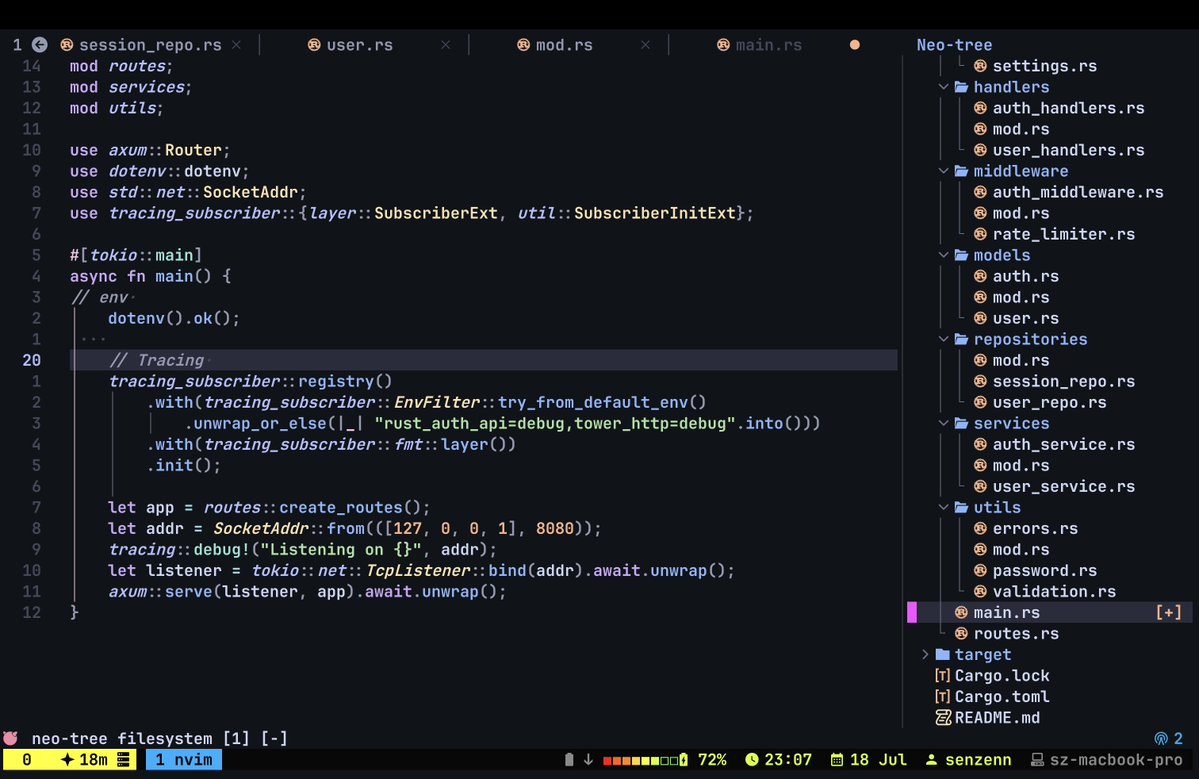Open auth_service.rs file

[1064, 445]
